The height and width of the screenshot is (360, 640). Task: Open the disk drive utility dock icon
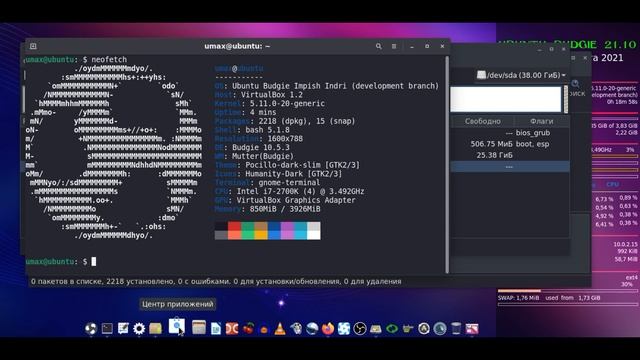376,329
